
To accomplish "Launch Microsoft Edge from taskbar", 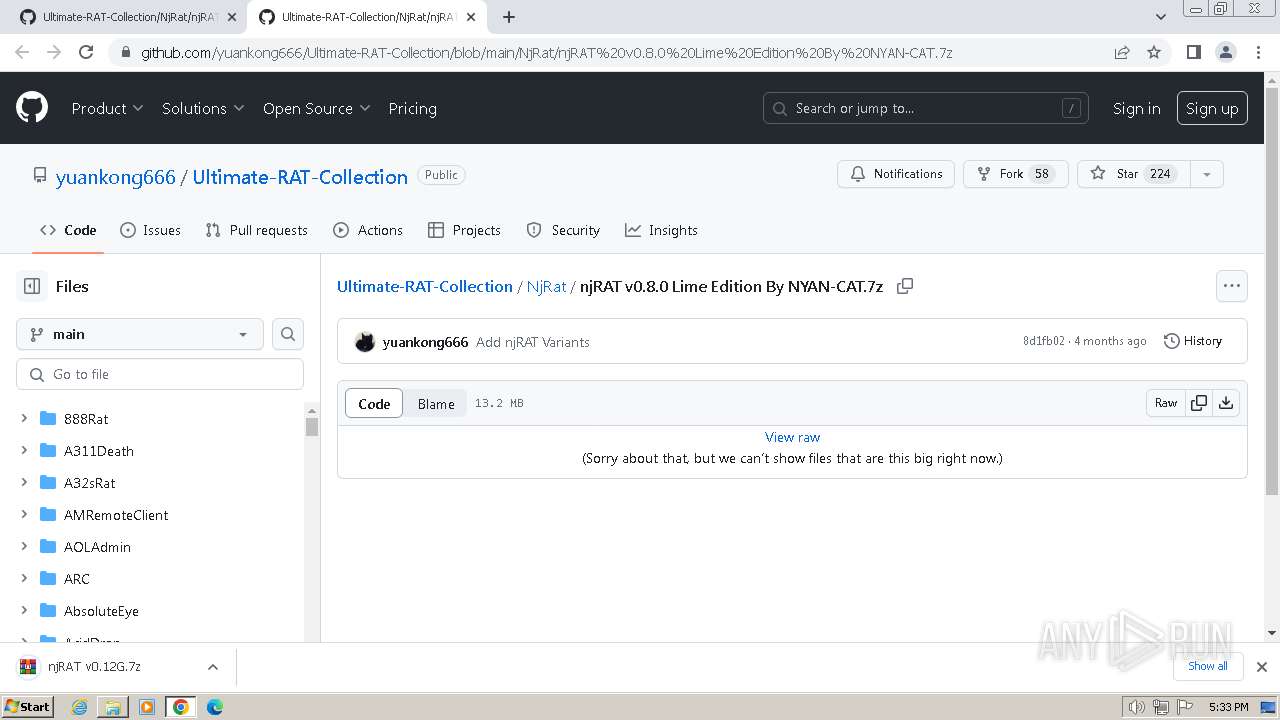I will coord(215,707).
